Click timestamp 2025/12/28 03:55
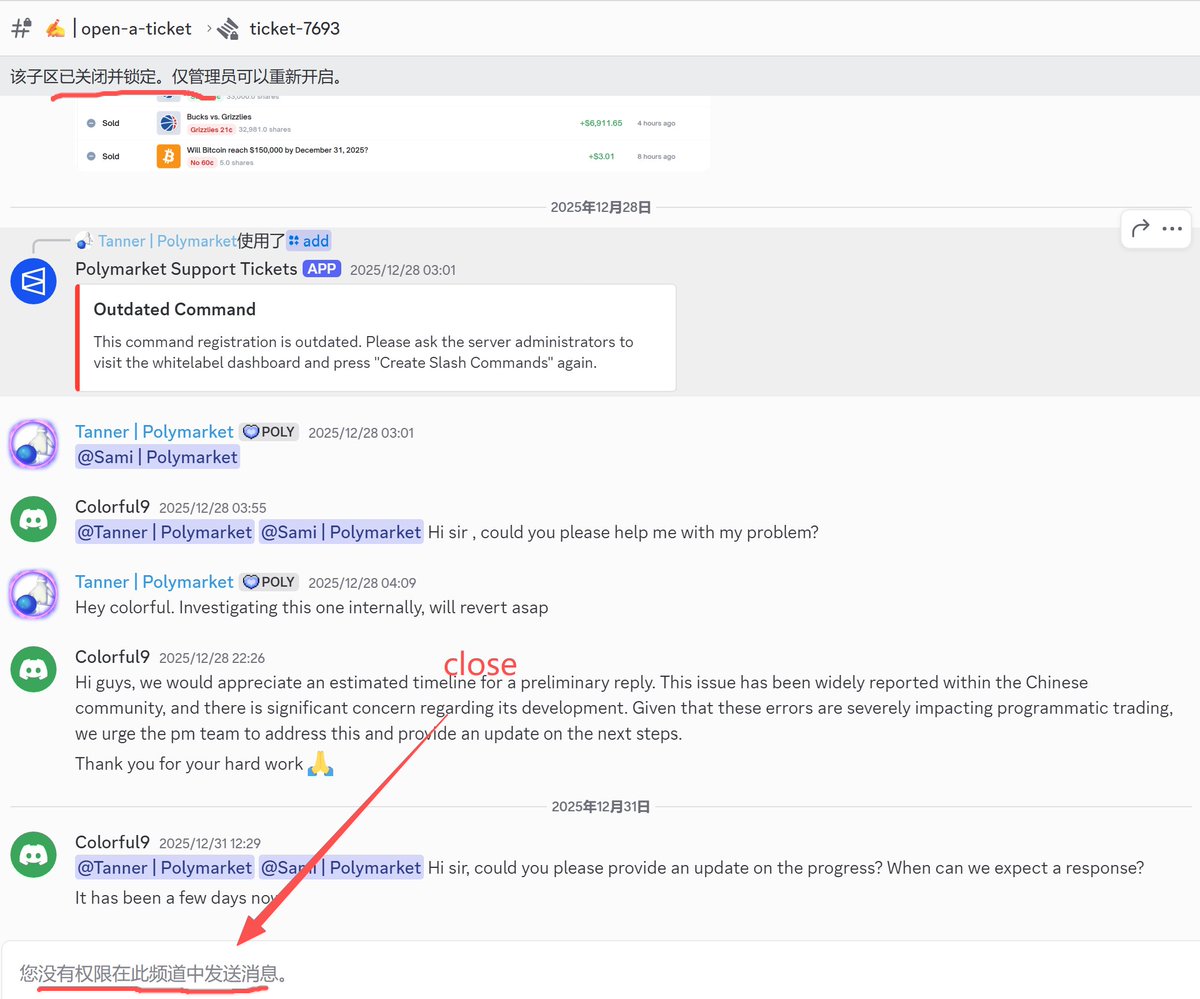The image size is (1200, 999). click(x=213, y=508)
